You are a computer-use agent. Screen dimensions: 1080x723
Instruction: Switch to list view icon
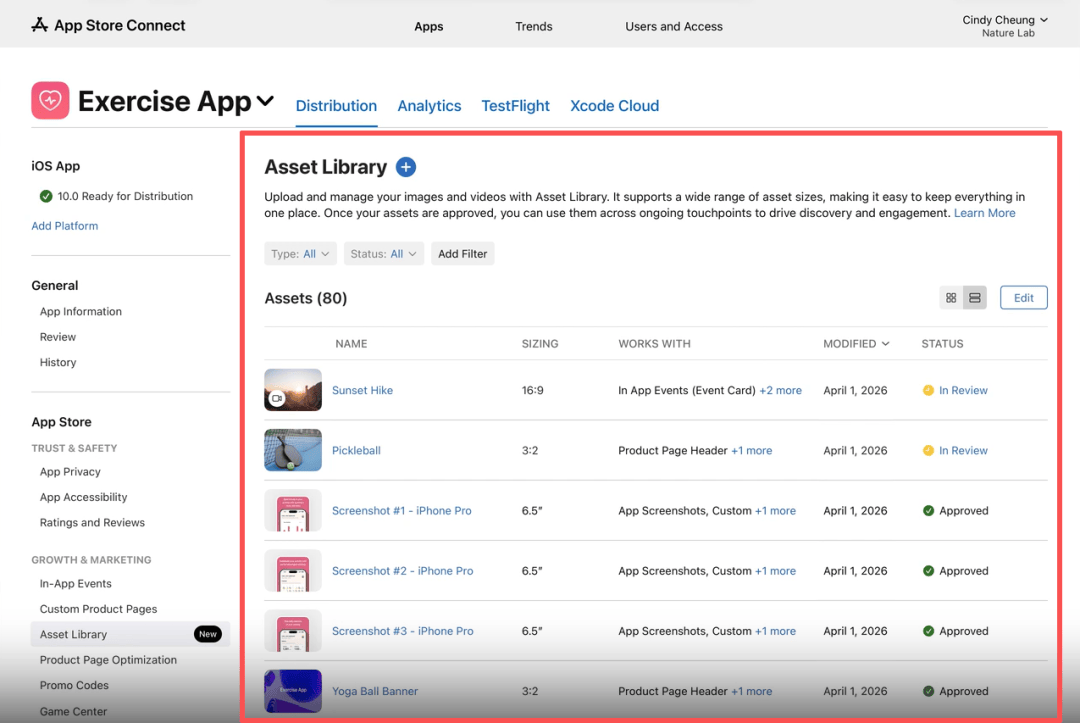pyautogui.click(x=975, y=298)
